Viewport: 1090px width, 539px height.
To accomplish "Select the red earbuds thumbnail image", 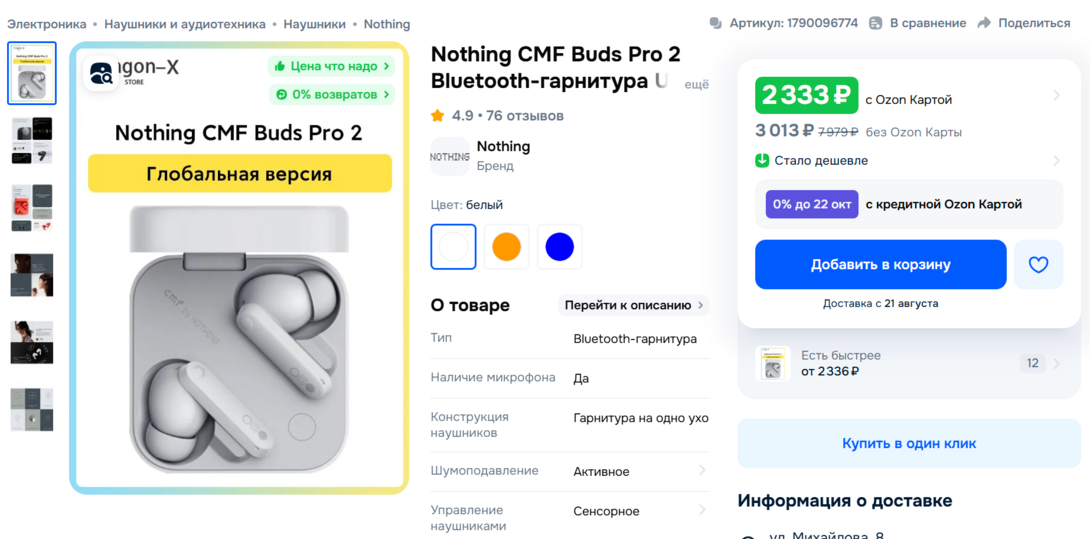I will 32,208.
